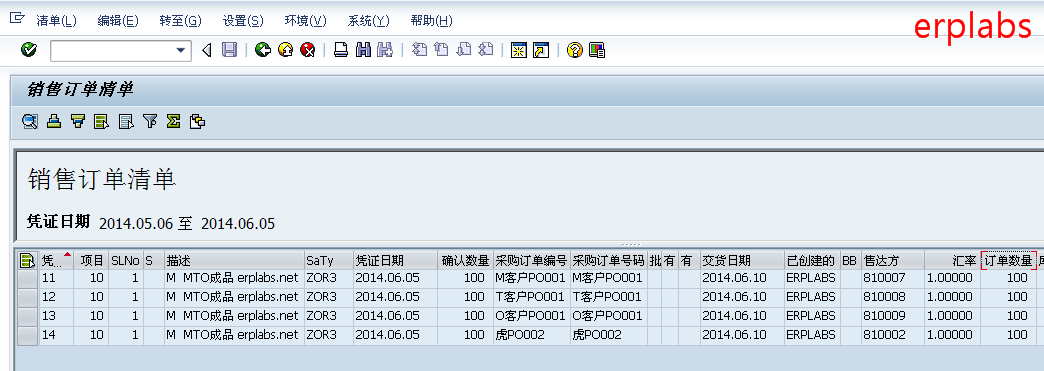Open the 设置(S) menu

pos(243,21)
